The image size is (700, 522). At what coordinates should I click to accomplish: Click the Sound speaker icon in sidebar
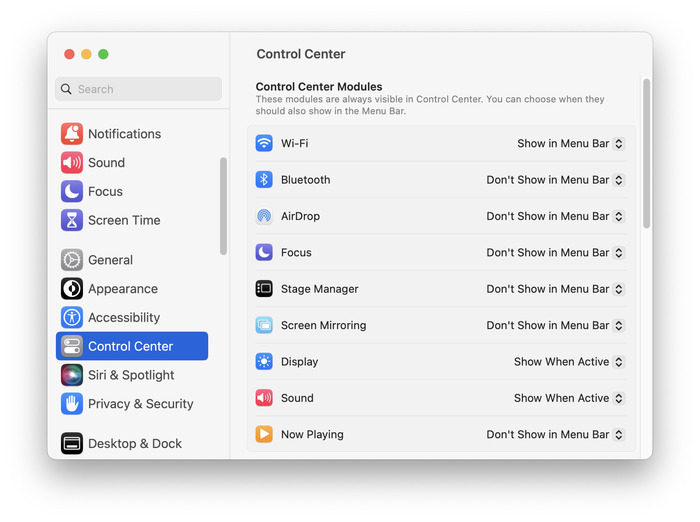point(71,163)
